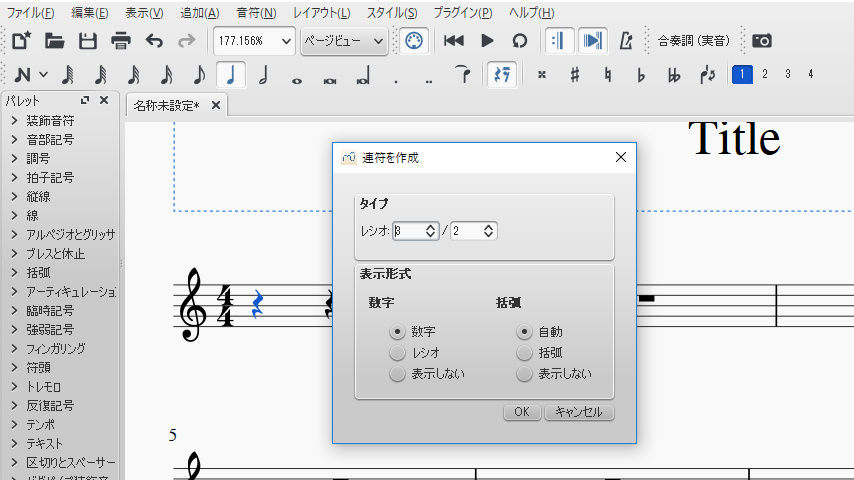The width and height of the screenshot is (854, 480).
Task: Select voice 1 button
Action: click(742, 74)
